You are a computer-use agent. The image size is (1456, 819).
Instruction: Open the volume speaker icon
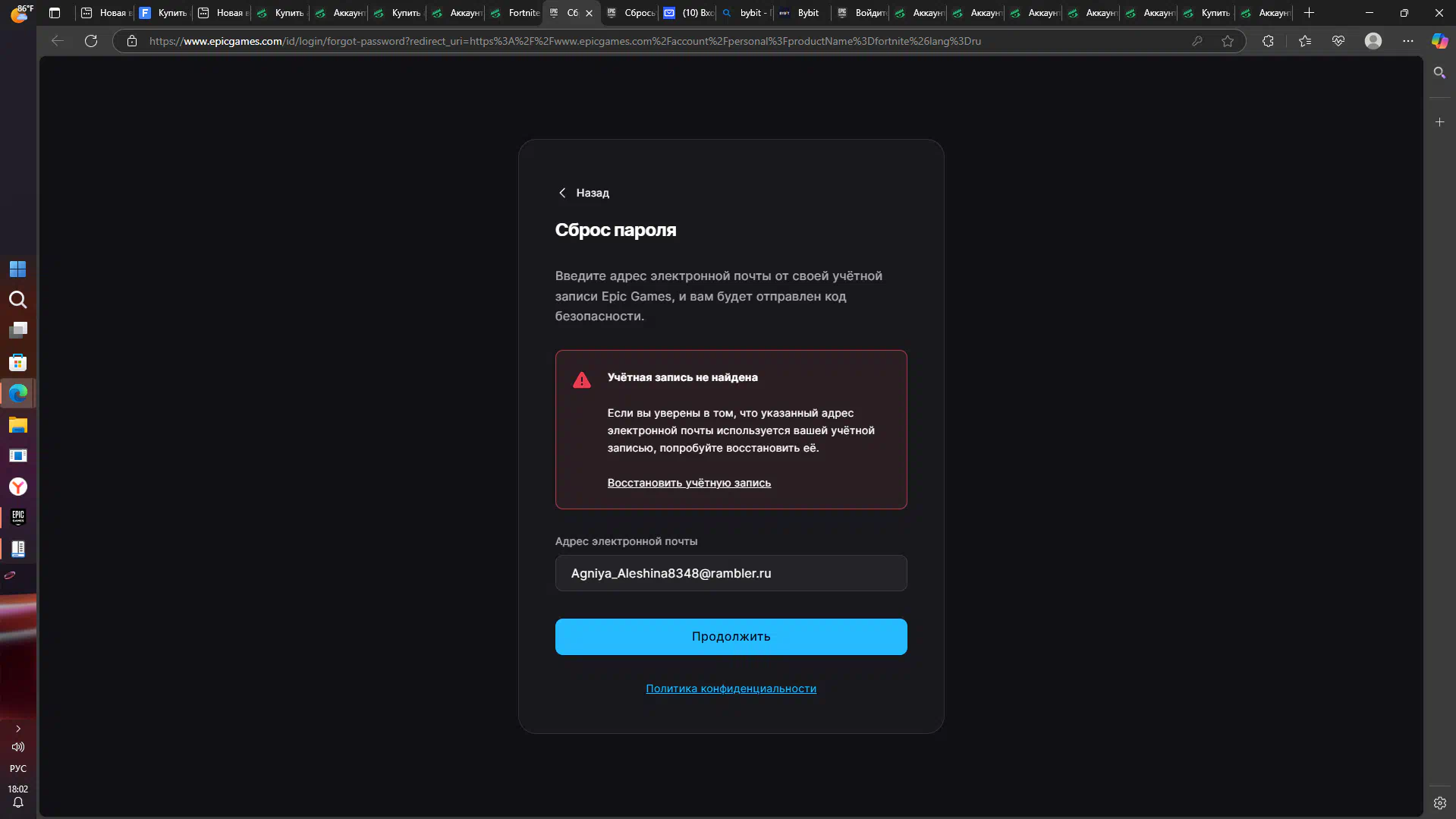click(17, 747)
